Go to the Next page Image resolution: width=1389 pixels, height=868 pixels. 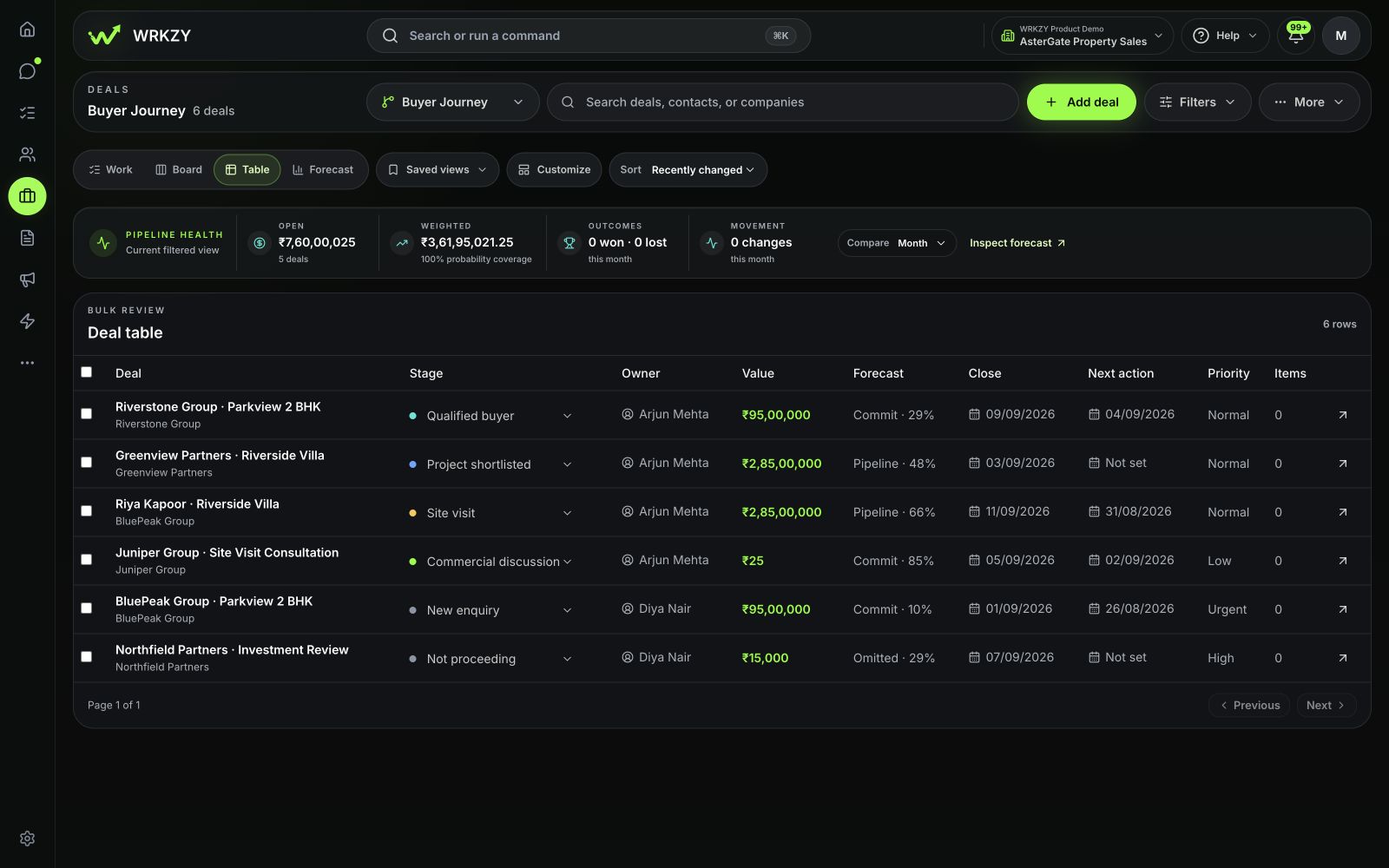coord(1326,706)
